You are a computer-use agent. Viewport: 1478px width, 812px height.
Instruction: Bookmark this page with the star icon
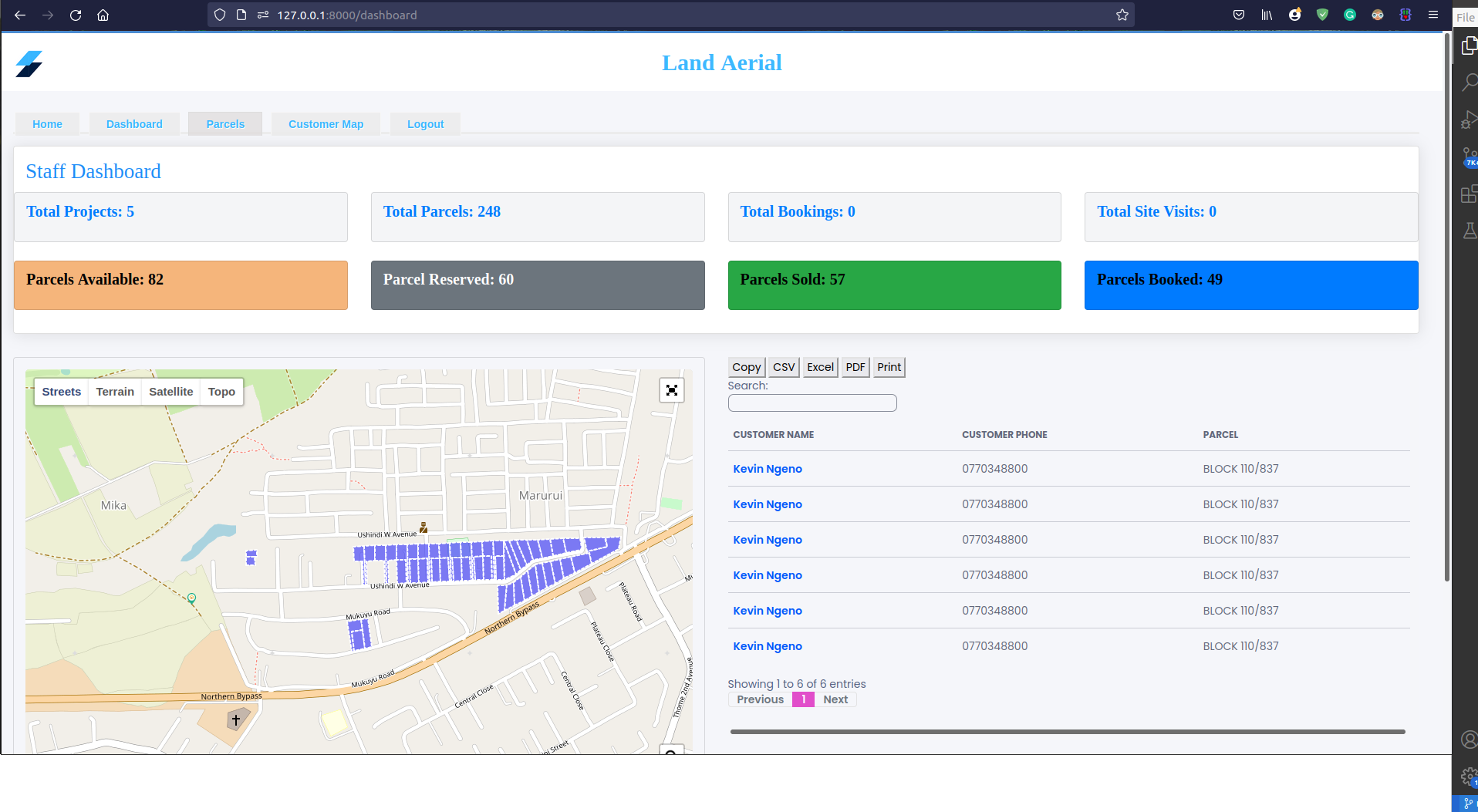point(1122,15)
